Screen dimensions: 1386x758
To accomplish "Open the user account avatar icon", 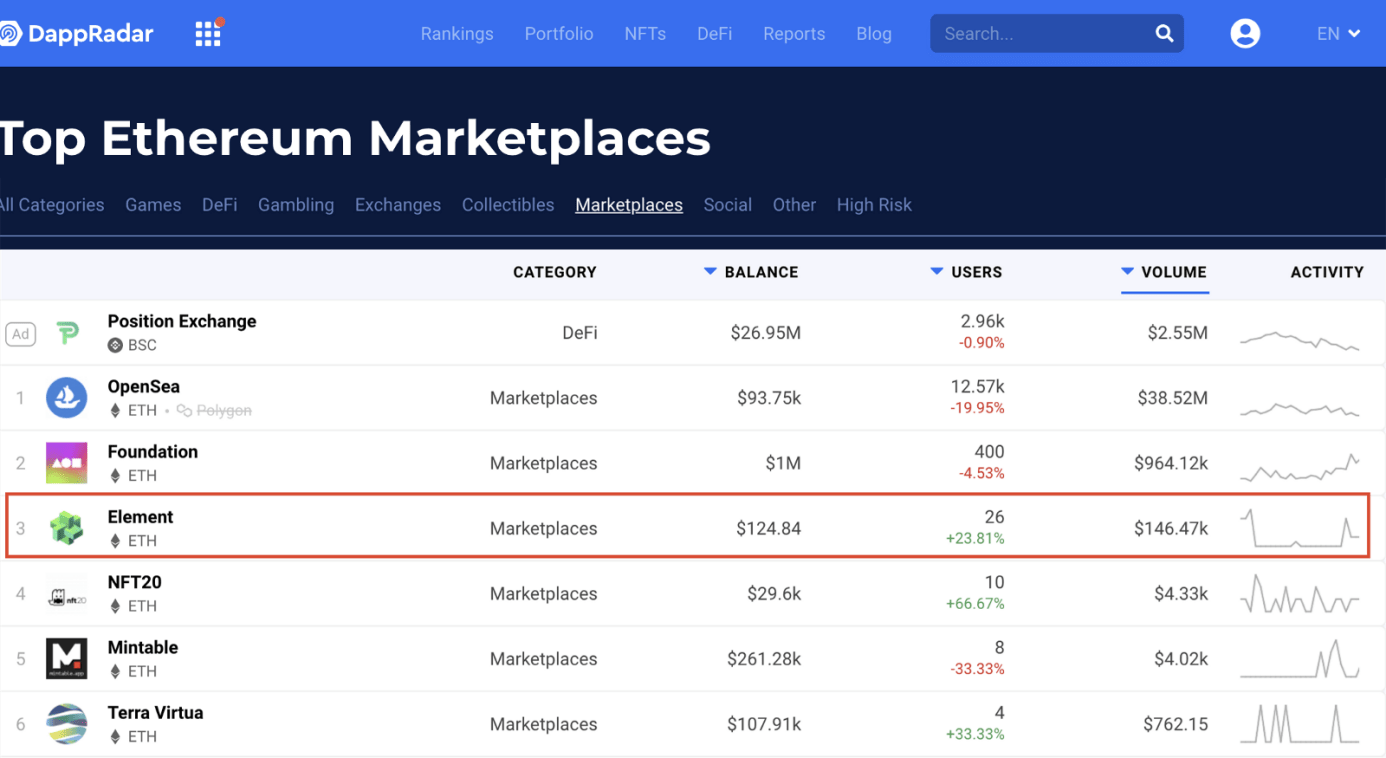I will pos(1245,33).
